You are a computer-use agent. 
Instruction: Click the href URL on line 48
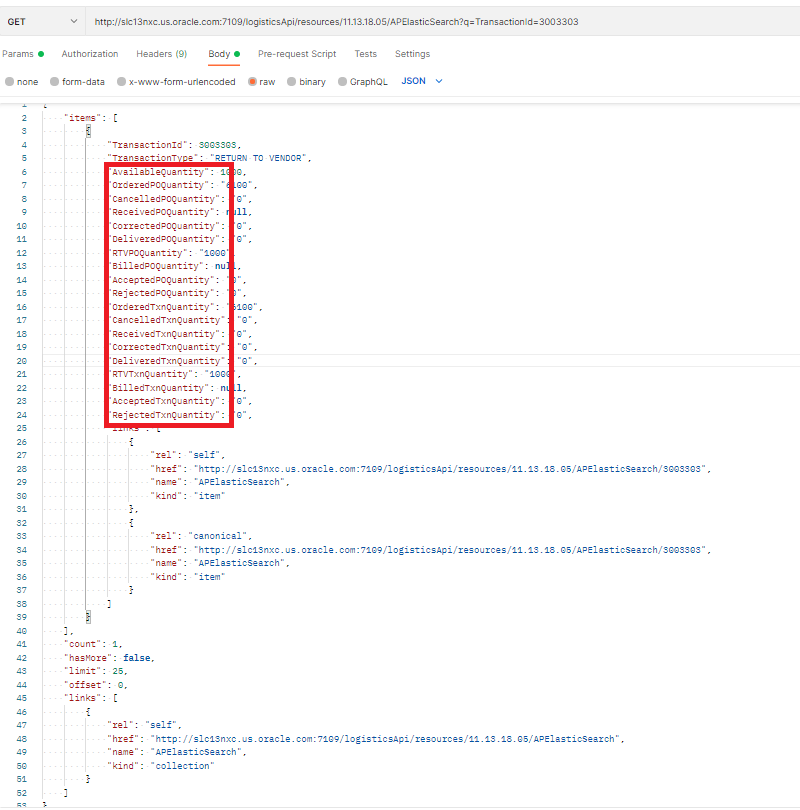385,739
